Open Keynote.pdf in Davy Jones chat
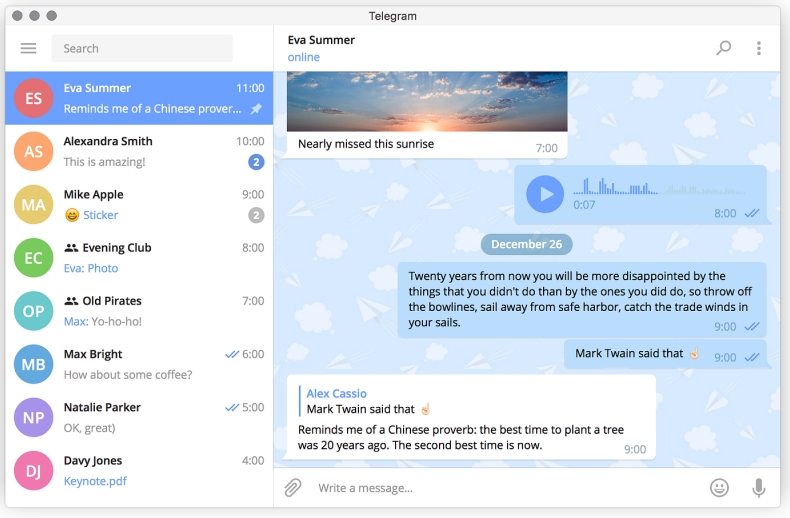The width and height of the screenshot is (790, 518). 95,481
